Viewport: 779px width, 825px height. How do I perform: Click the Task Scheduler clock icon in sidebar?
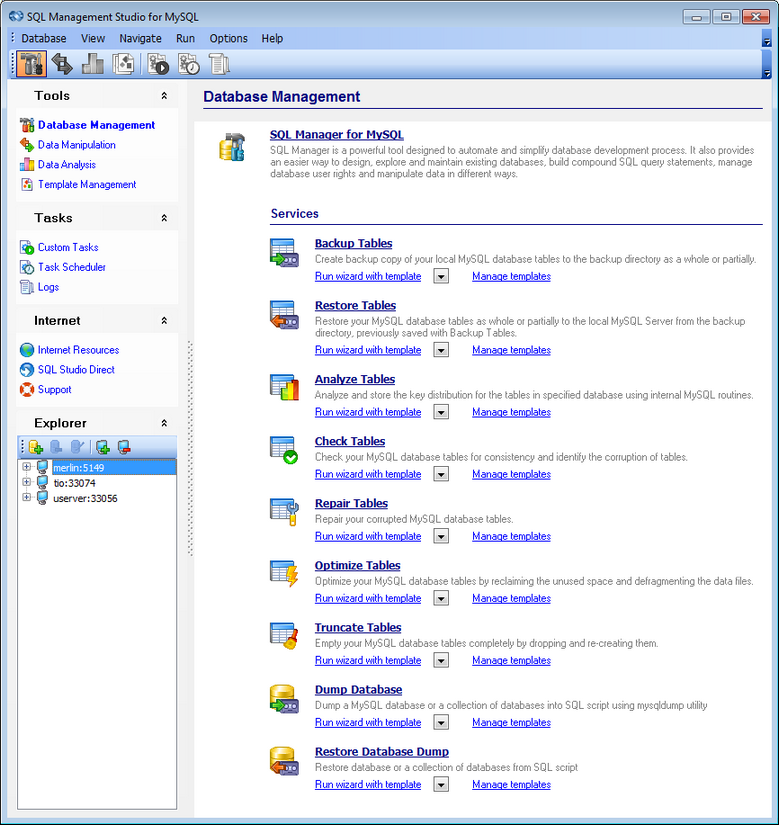27,267
